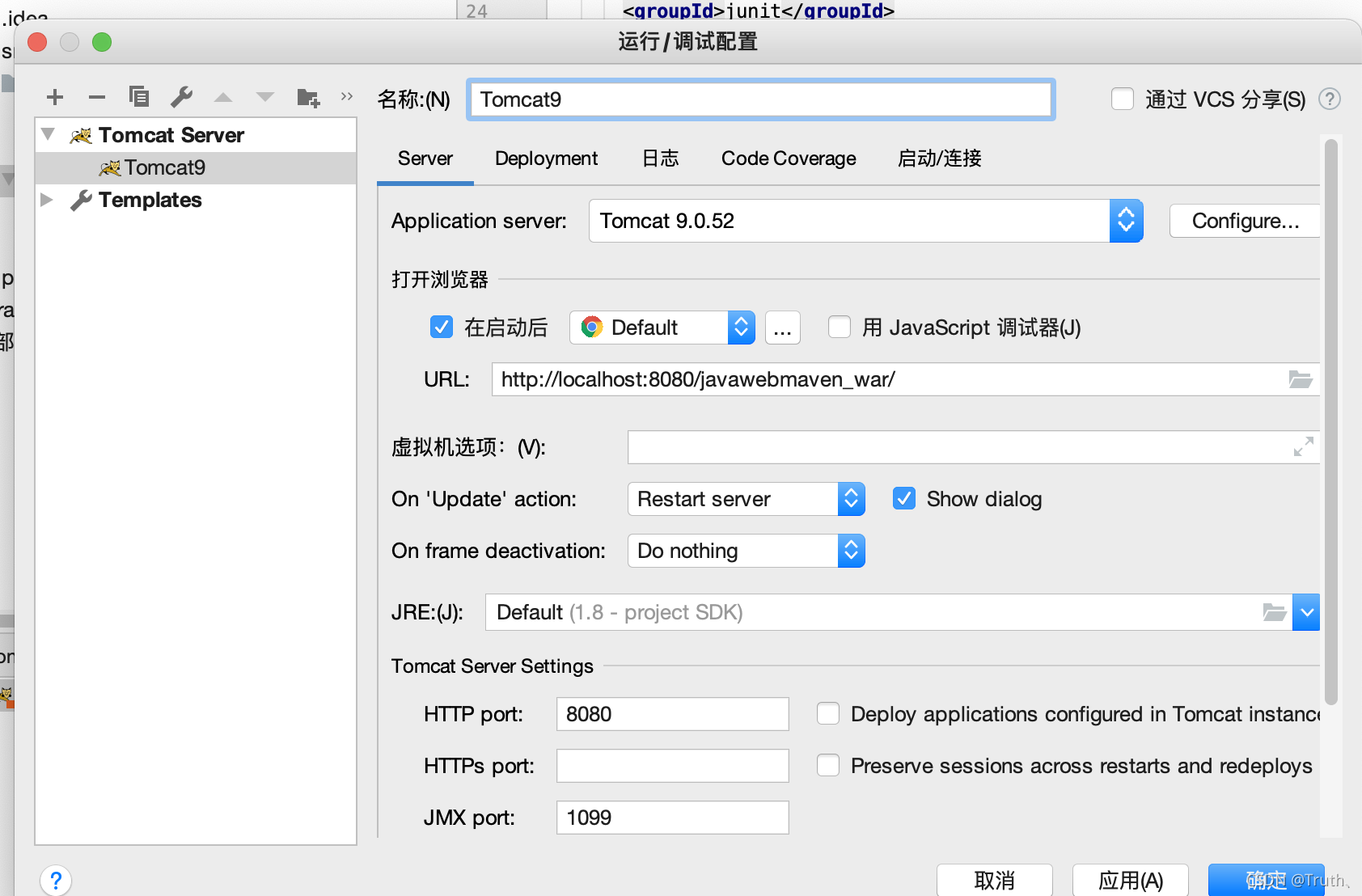Click the Templates wrench icon in the tree
Screen dimensions: 1362x896
click(81, 200)
